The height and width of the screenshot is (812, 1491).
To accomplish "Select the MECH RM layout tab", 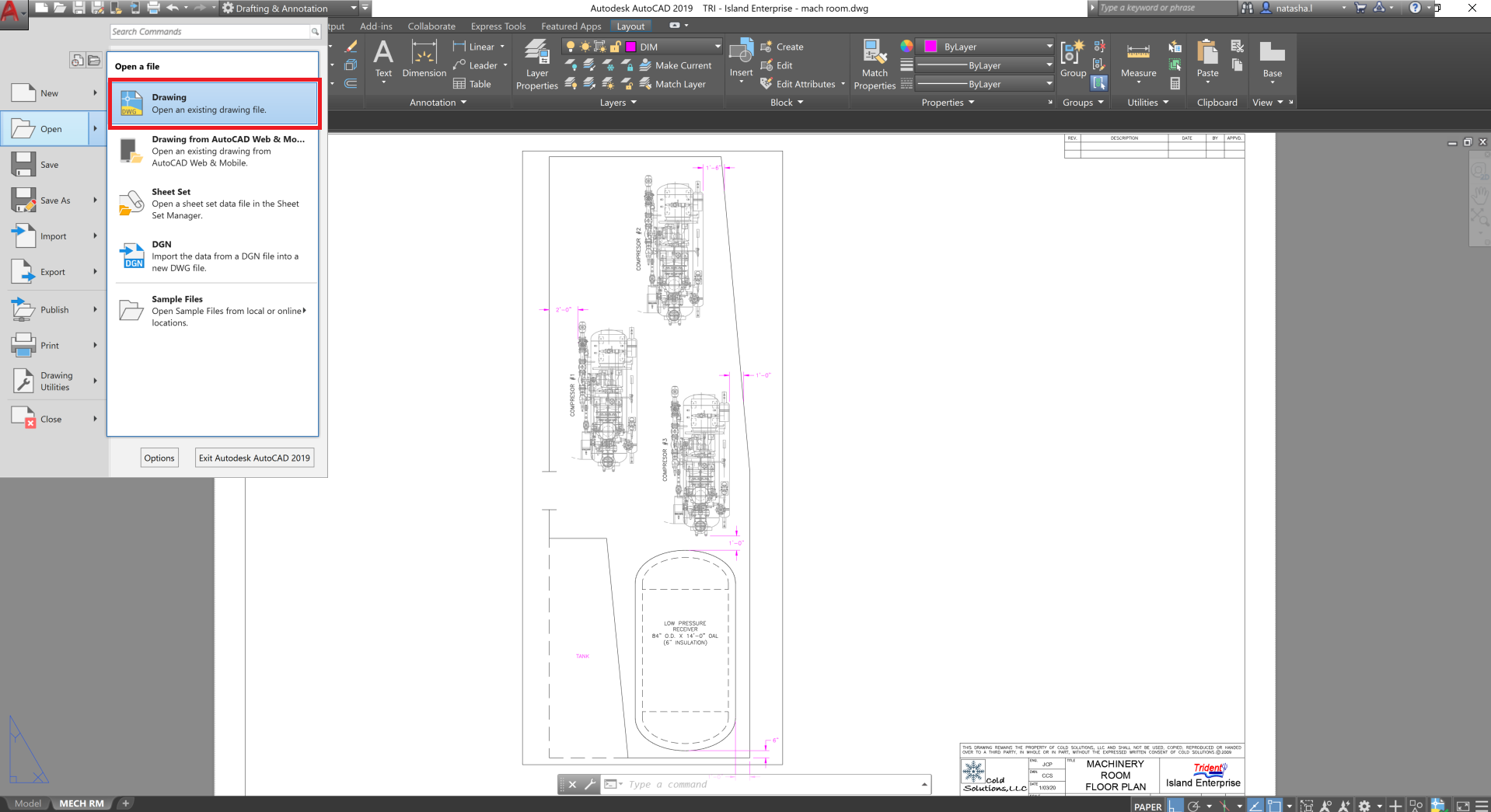I will (x=82, y=803).
